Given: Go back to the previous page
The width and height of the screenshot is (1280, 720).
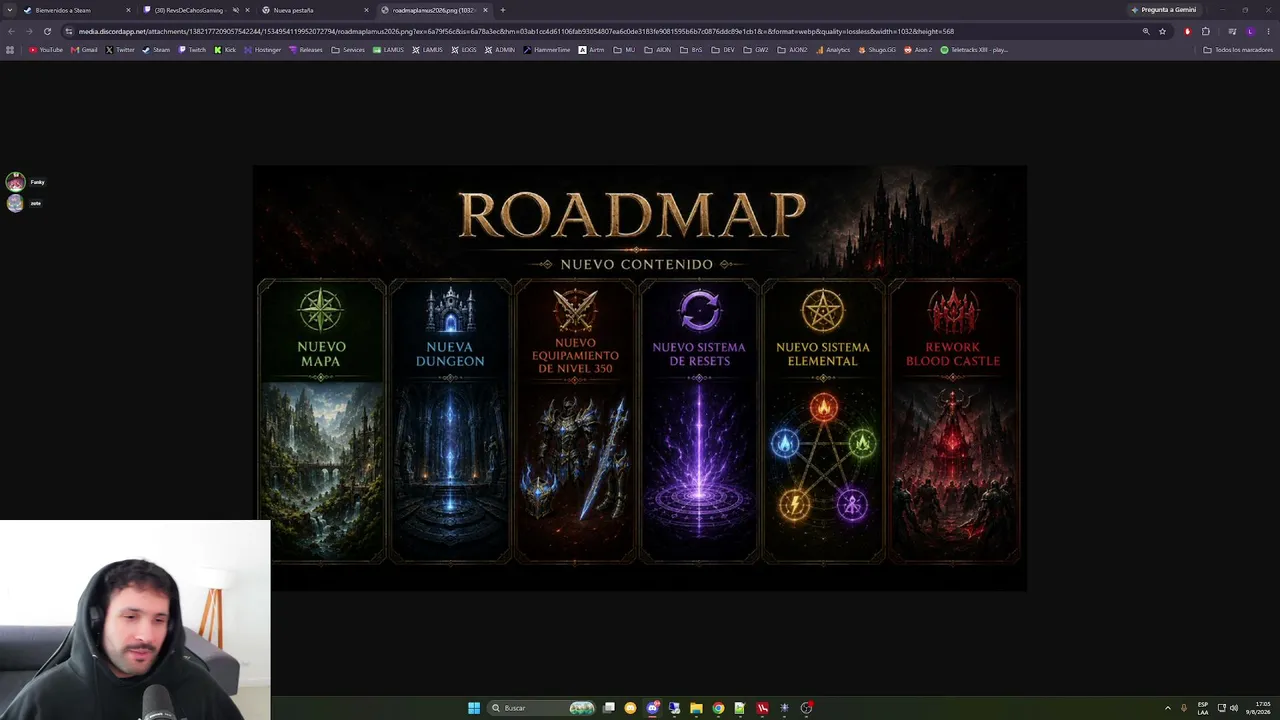Looking at the screenshot, I should [x=11, y=31].
